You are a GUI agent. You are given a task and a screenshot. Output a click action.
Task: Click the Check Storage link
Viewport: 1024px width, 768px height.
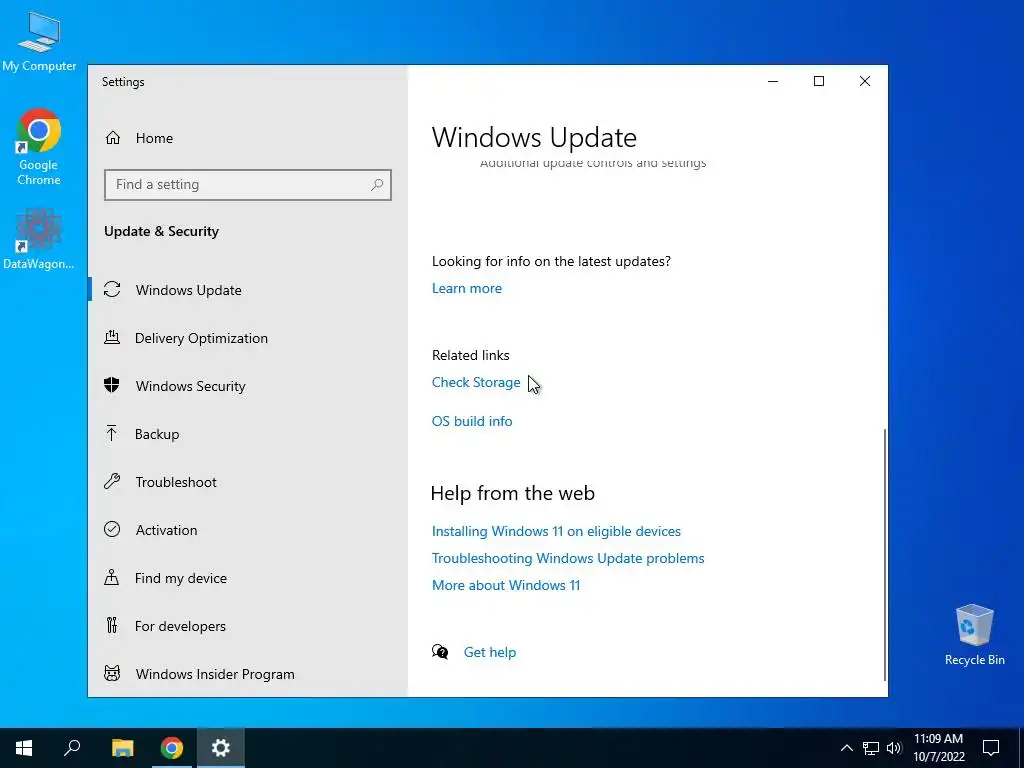tap(476, 382)
